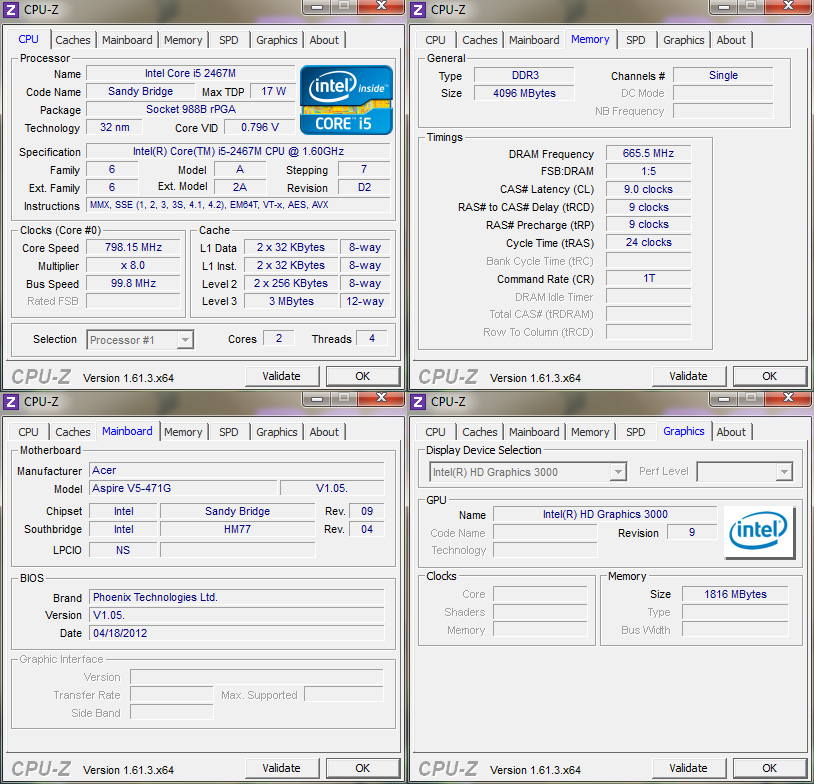Switch to the SPD tab in the CPU window
The image size is (814, 784).
click(228, 39)
